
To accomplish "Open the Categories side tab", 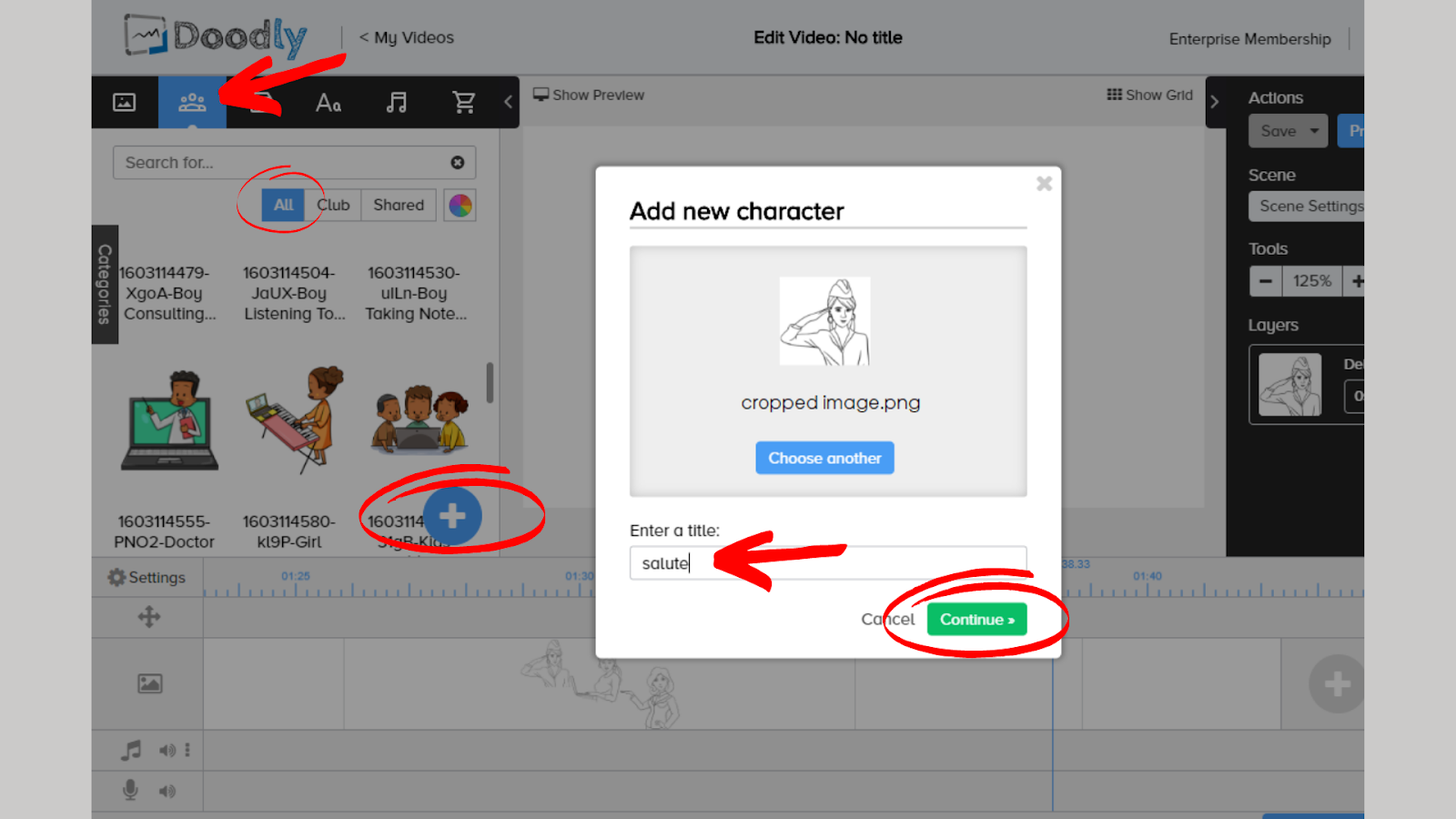I will pyautogui.click(x=105, y=284).
